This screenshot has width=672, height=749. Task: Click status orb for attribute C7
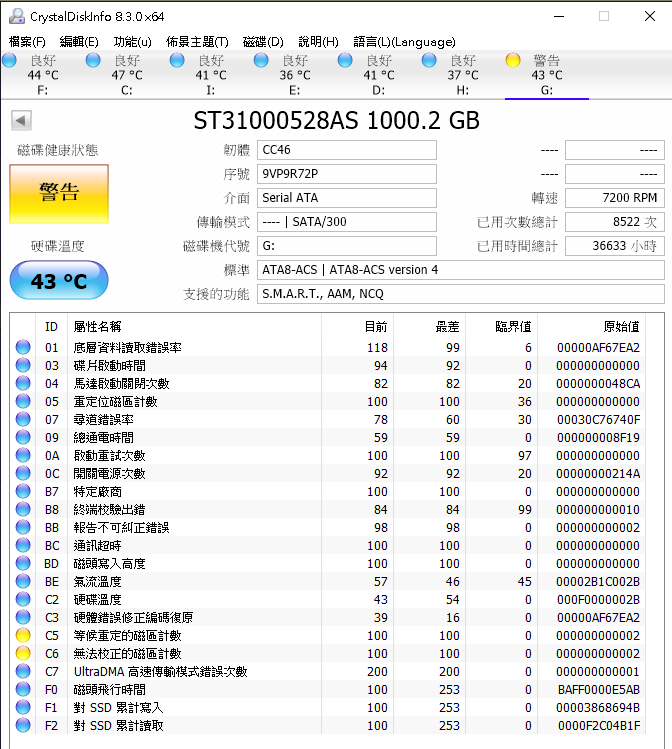pos(23,671)
